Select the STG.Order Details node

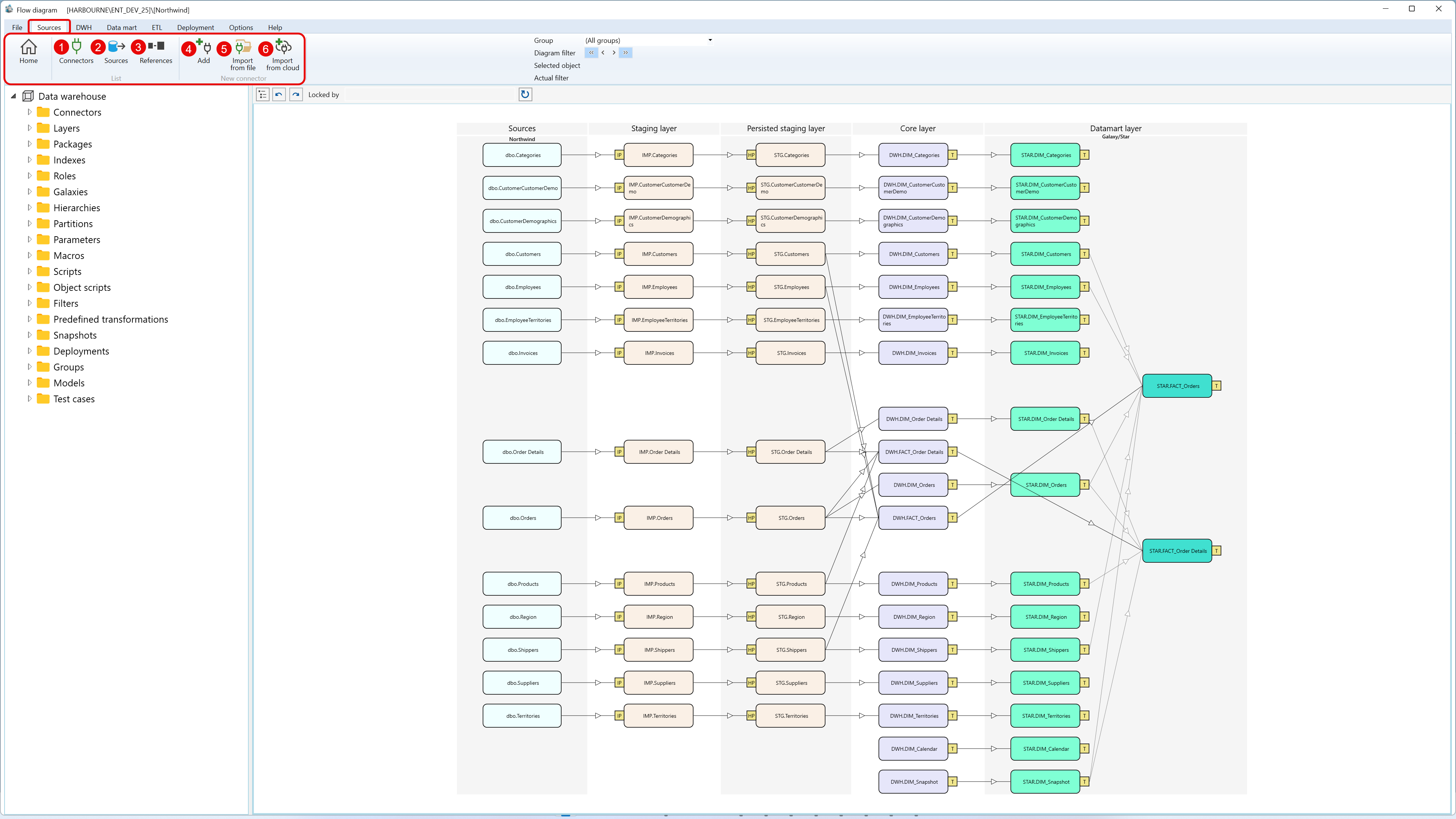tap(791, 452)
